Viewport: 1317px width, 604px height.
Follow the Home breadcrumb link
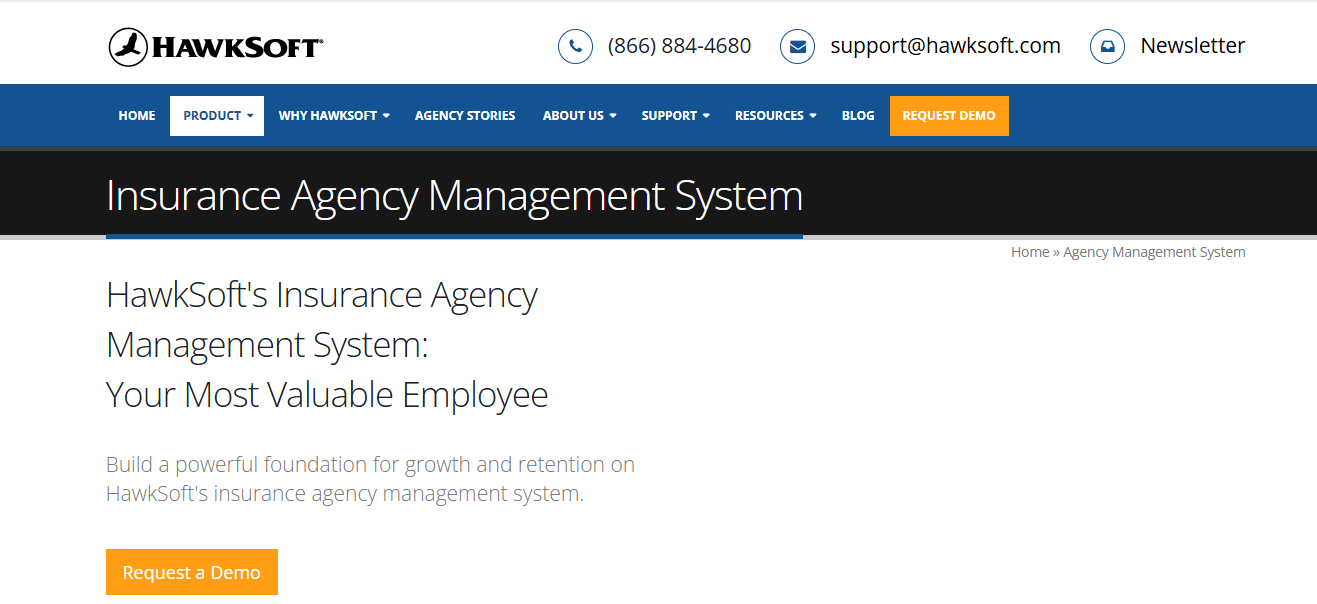pyautogui.click(x=1030, y=252)
